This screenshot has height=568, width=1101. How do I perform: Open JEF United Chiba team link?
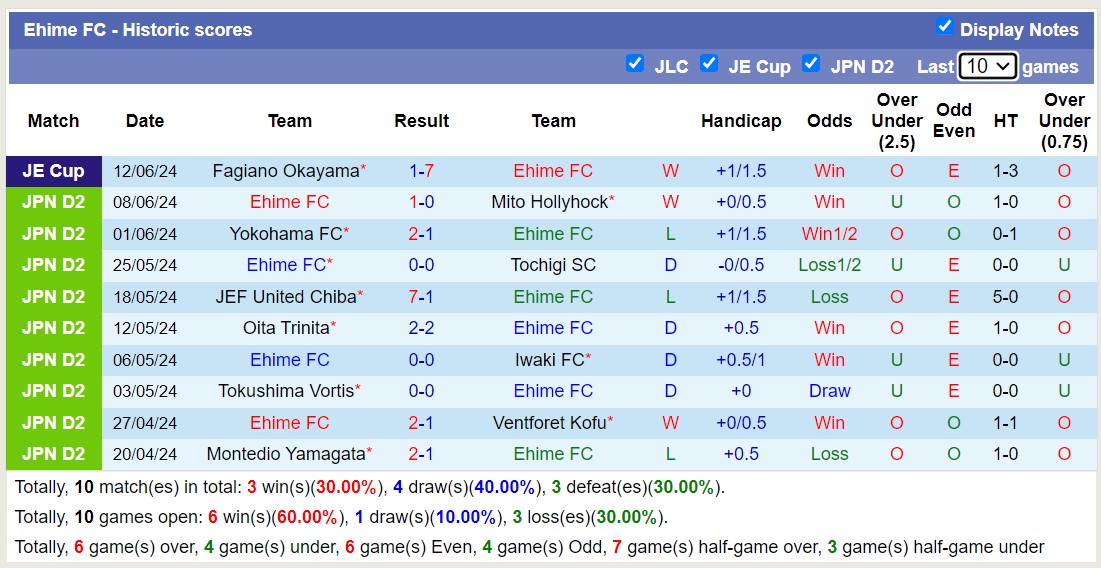click(285, 297)
